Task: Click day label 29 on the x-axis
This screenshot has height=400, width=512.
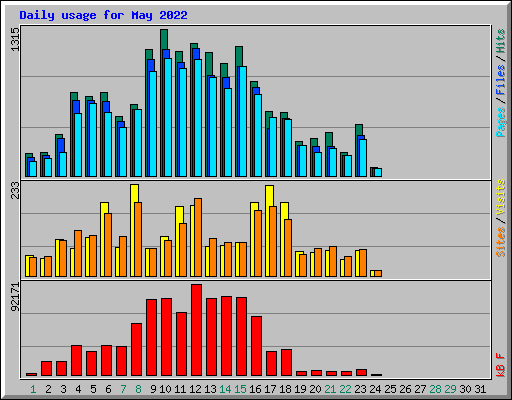Action: point(451,389)
